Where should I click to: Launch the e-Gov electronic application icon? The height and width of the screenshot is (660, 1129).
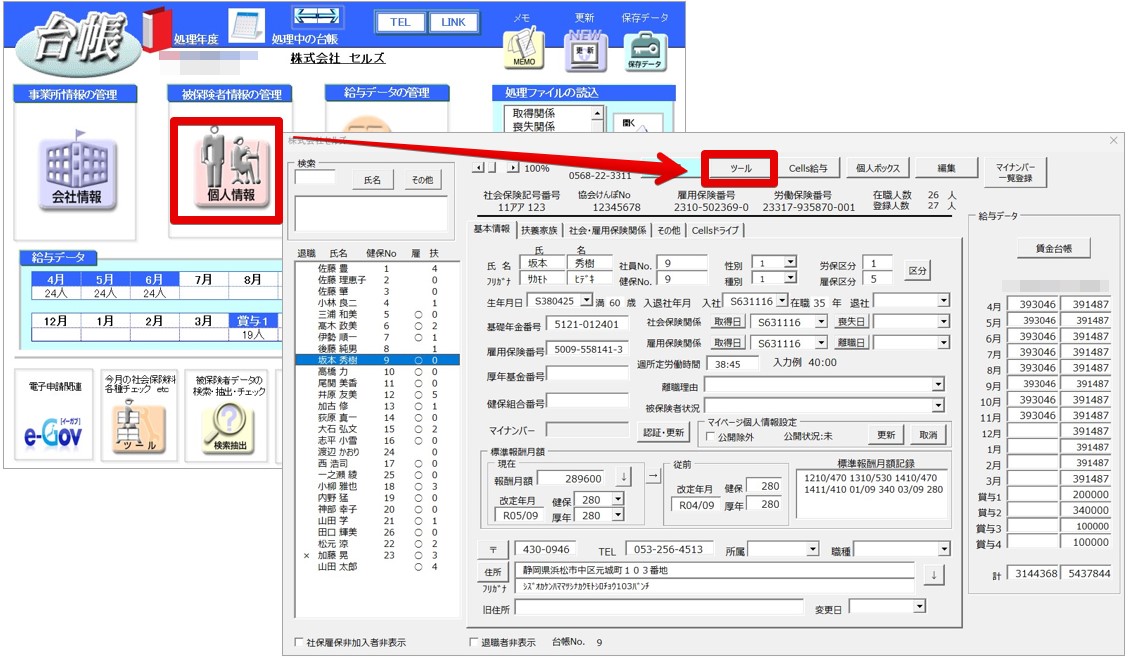click(53, 433)
